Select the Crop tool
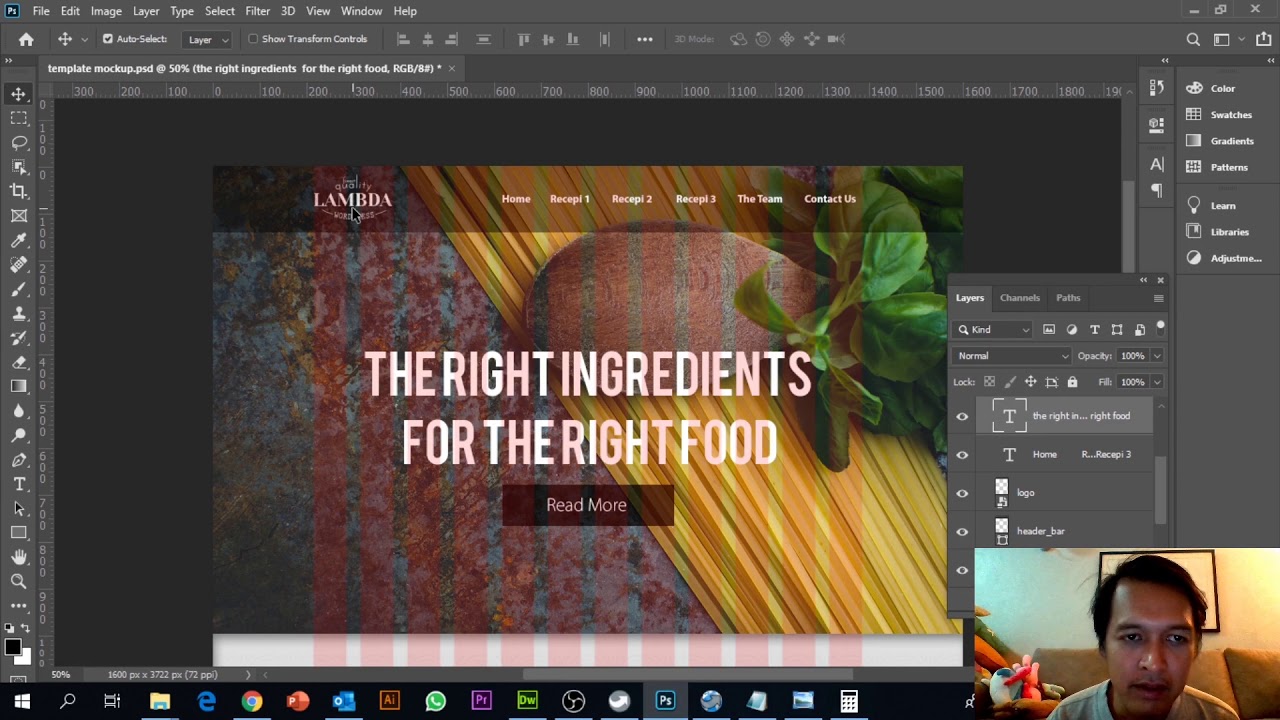This screenshot has width=1280, height=720. point(19,191)
